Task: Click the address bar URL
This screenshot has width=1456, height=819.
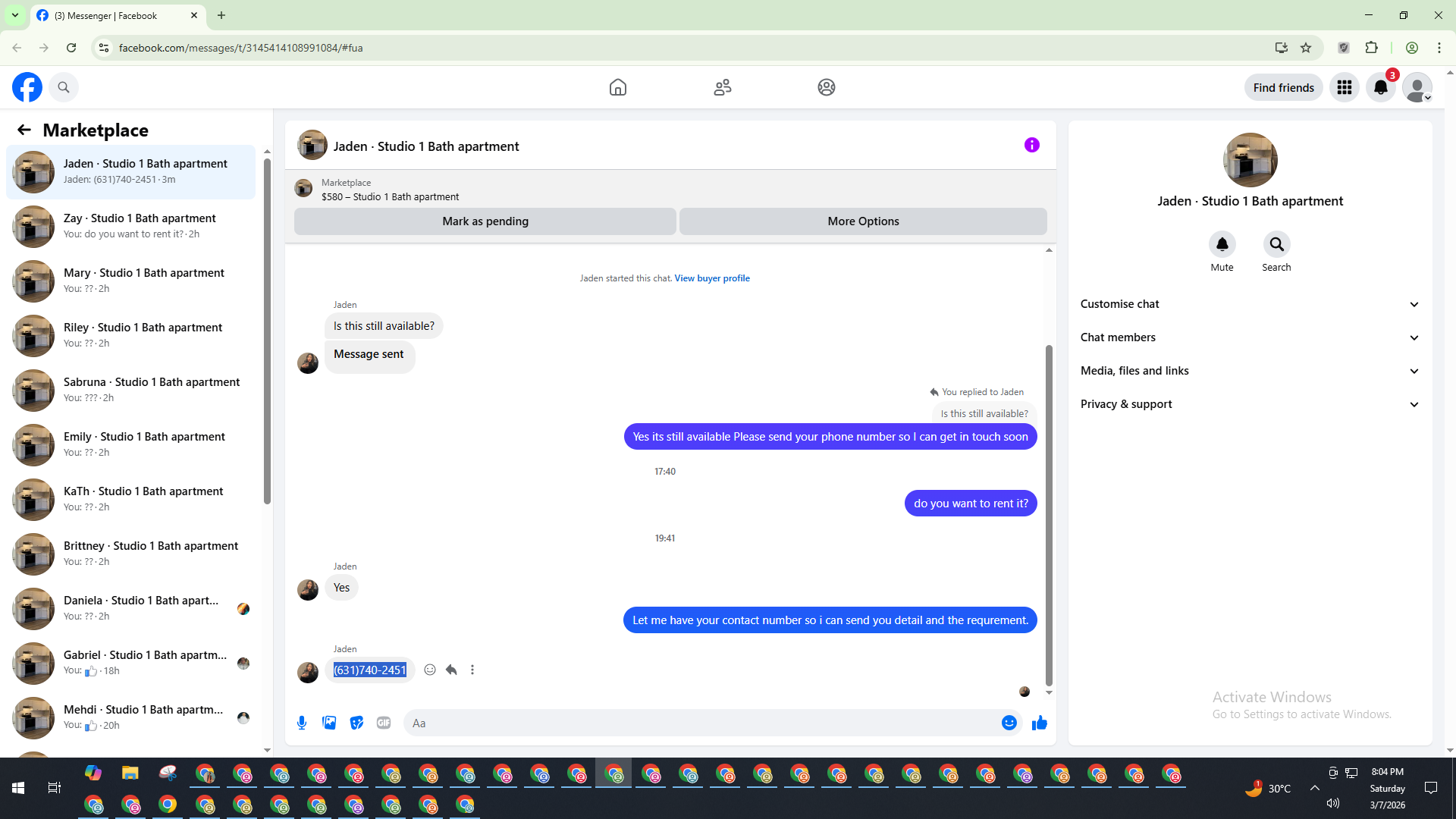Action: tap(241, 48)
